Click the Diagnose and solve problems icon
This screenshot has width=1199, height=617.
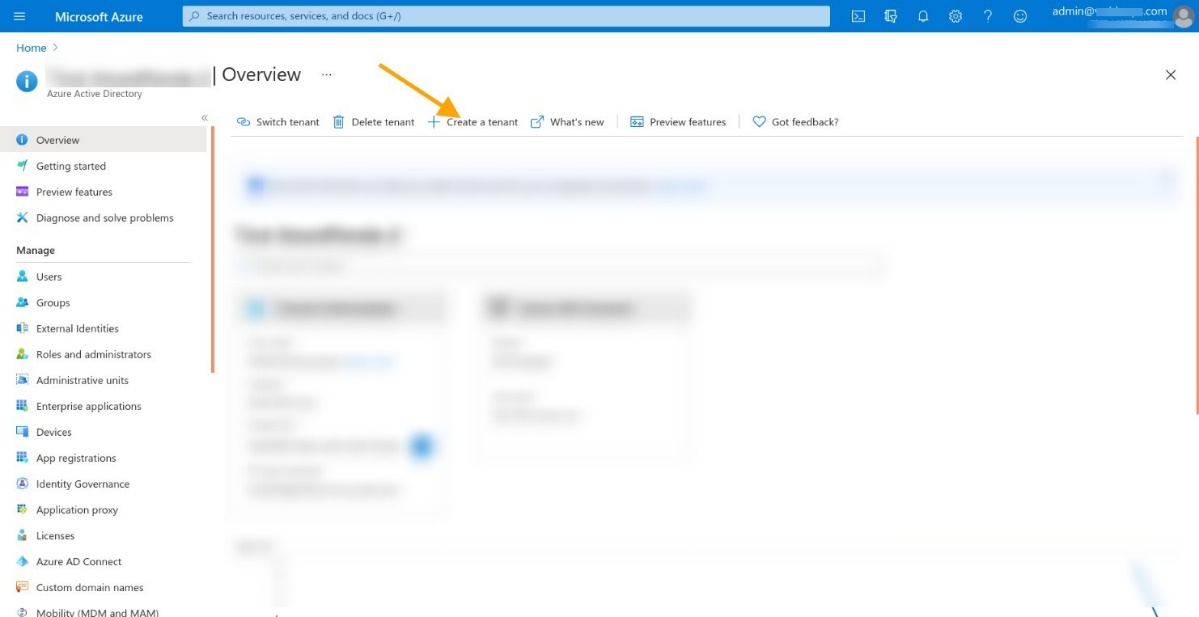click(22, 218)
